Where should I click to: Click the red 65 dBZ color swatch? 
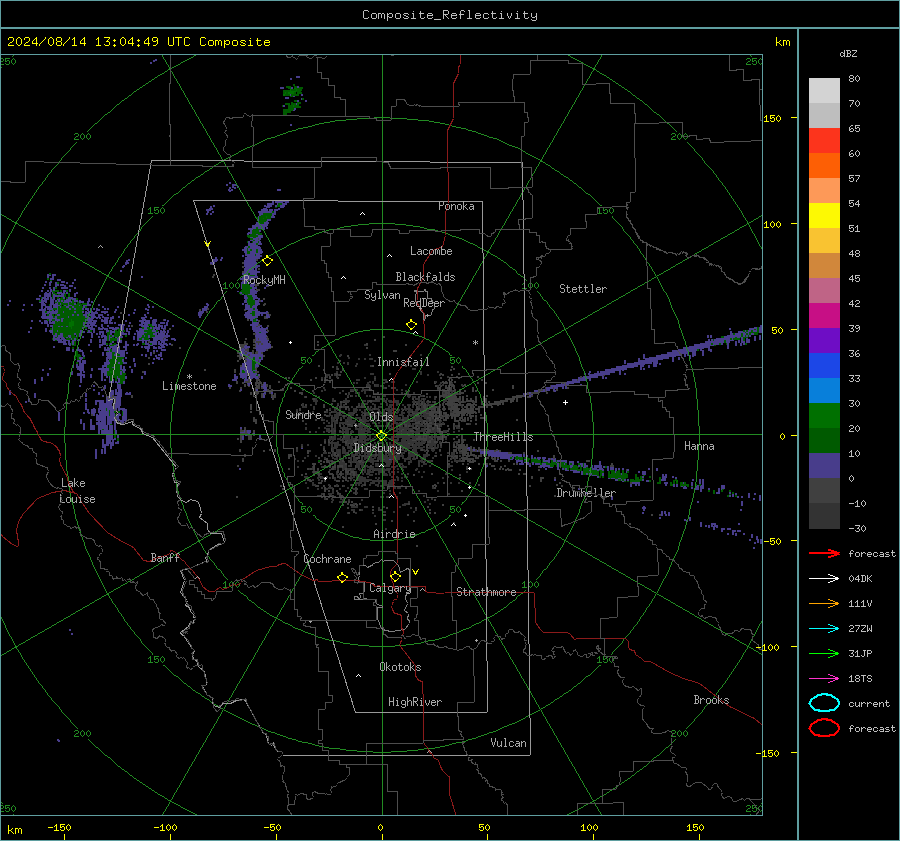point(824,141)
